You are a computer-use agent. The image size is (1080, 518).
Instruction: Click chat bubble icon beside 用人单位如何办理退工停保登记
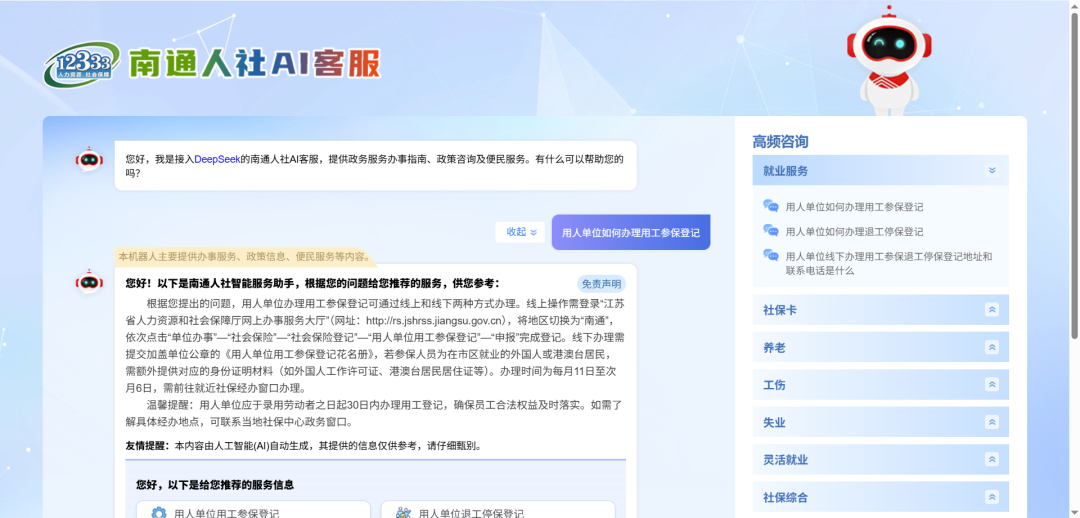(771, 231)
